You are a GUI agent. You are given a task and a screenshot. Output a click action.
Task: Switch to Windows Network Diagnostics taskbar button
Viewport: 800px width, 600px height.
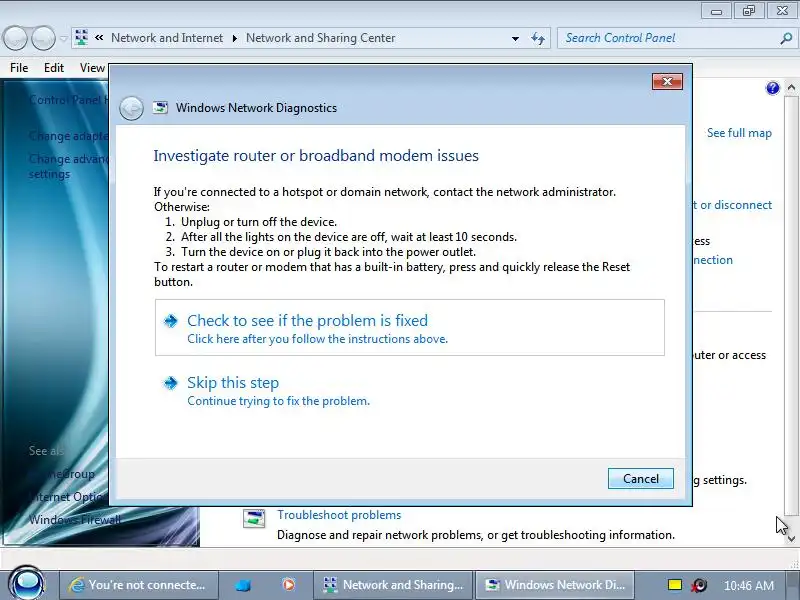556,585
